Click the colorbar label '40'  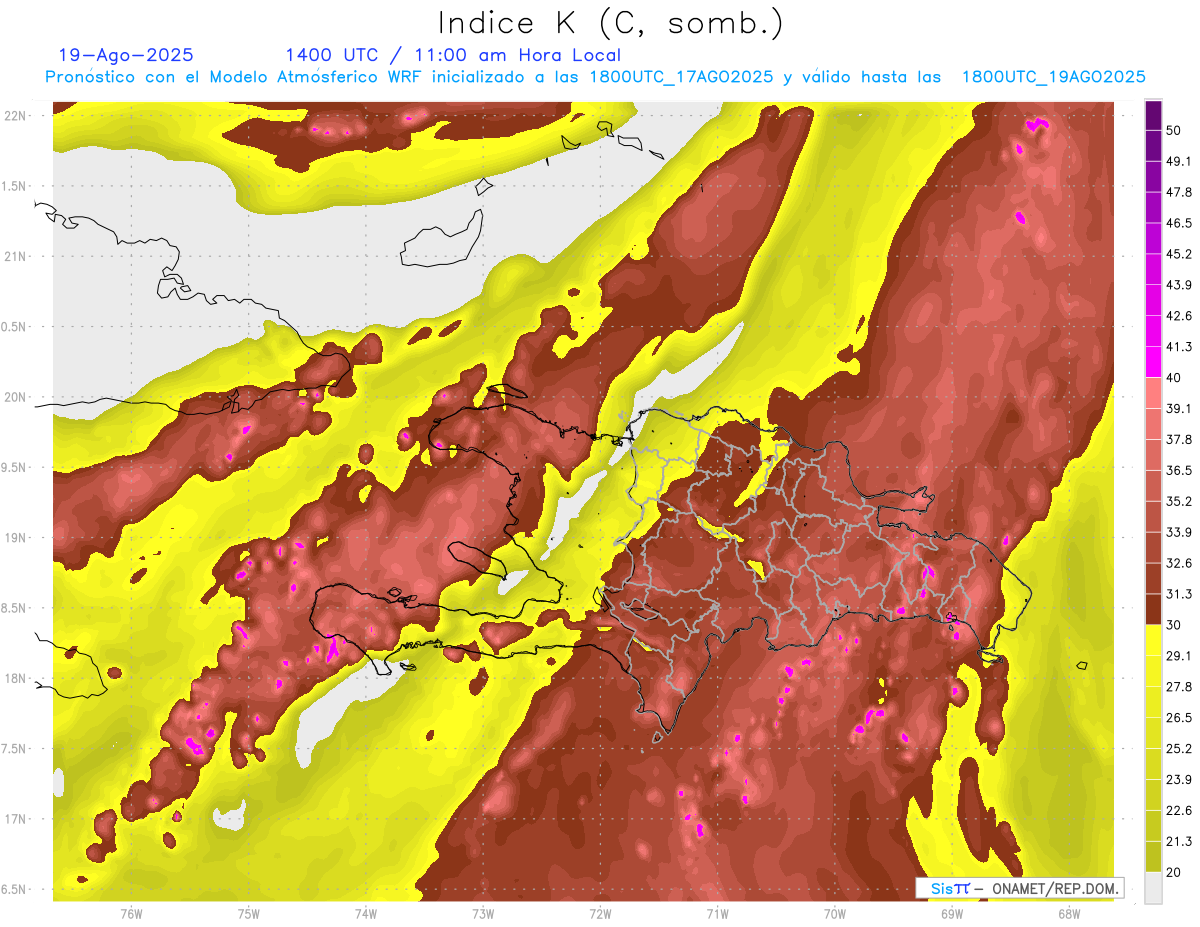[x=1174, y=377]
